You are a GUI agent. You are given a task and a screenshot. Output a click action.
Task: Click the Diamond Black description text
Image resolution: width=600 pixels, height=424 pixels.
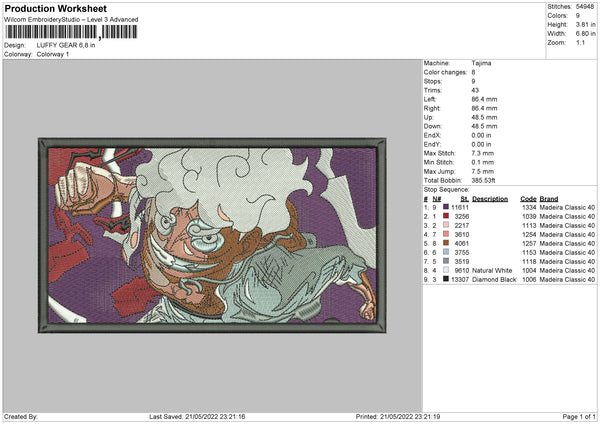pyautogui.click(x=494, y=279)
